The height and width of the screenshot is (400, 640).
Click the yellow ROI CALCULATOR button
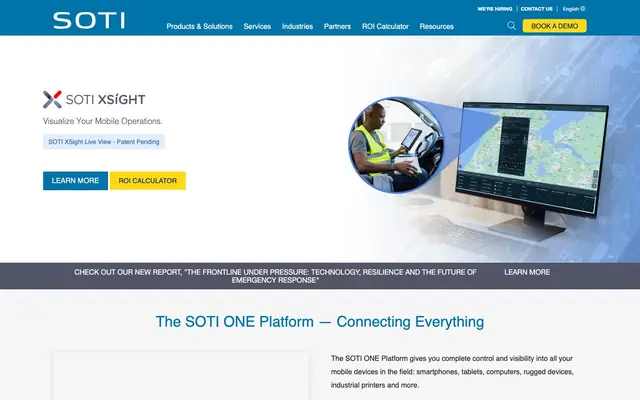click(148, 181)
